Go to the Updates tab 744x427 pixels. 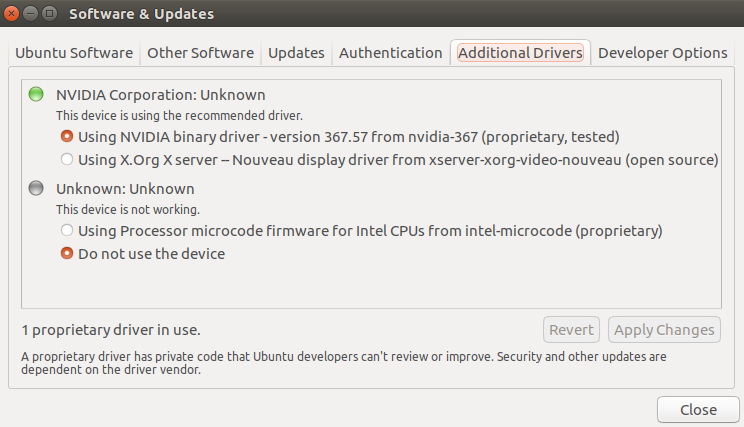click(x=296, y=53)
